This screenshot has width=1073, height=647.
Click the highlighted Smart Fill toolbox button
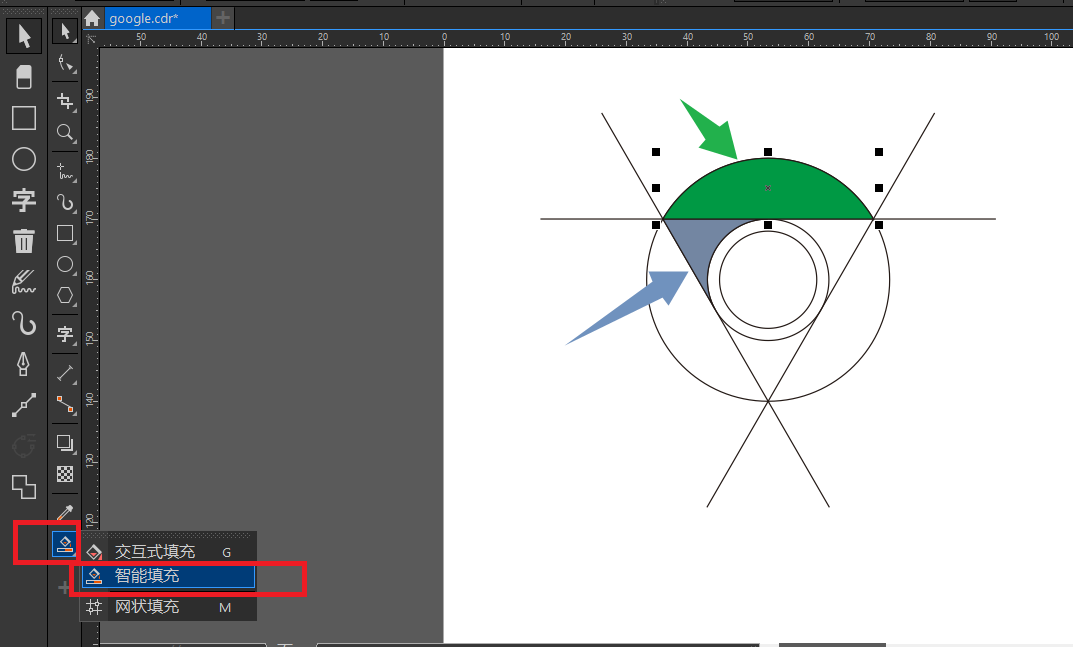64,544
